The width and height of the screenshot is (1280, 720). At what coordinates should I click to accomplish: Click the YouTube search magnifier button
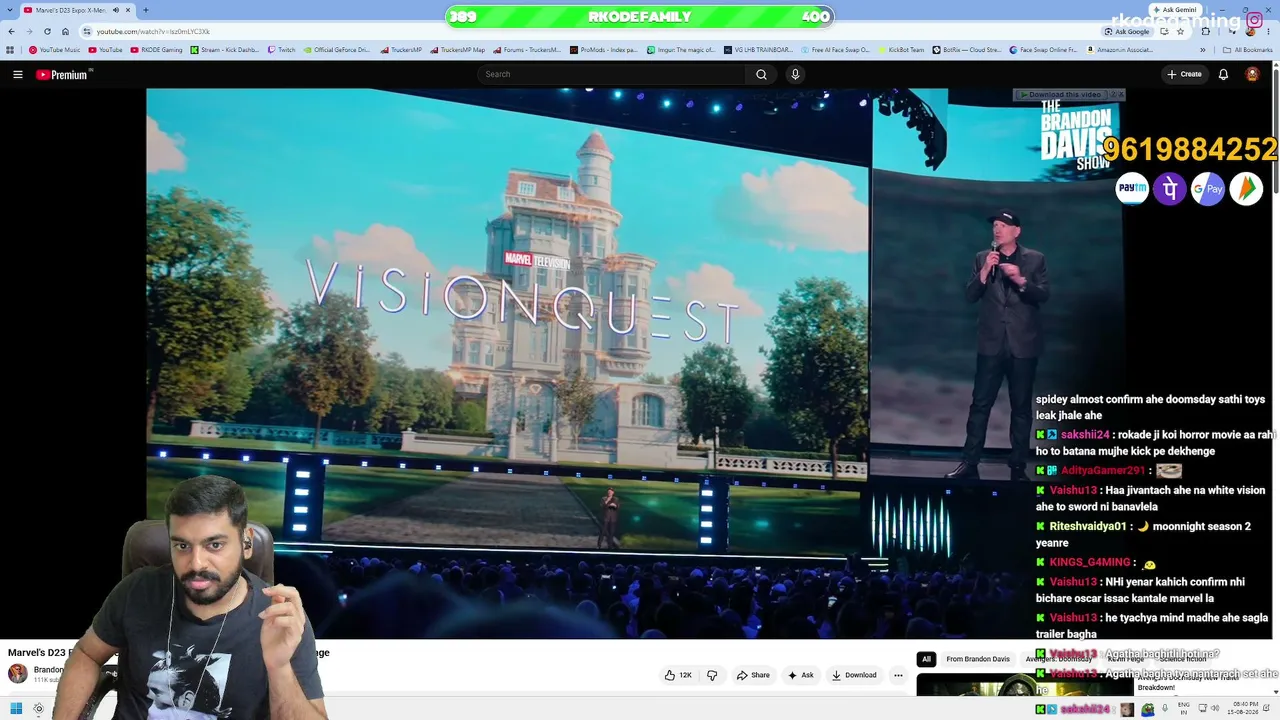point(761,74)
